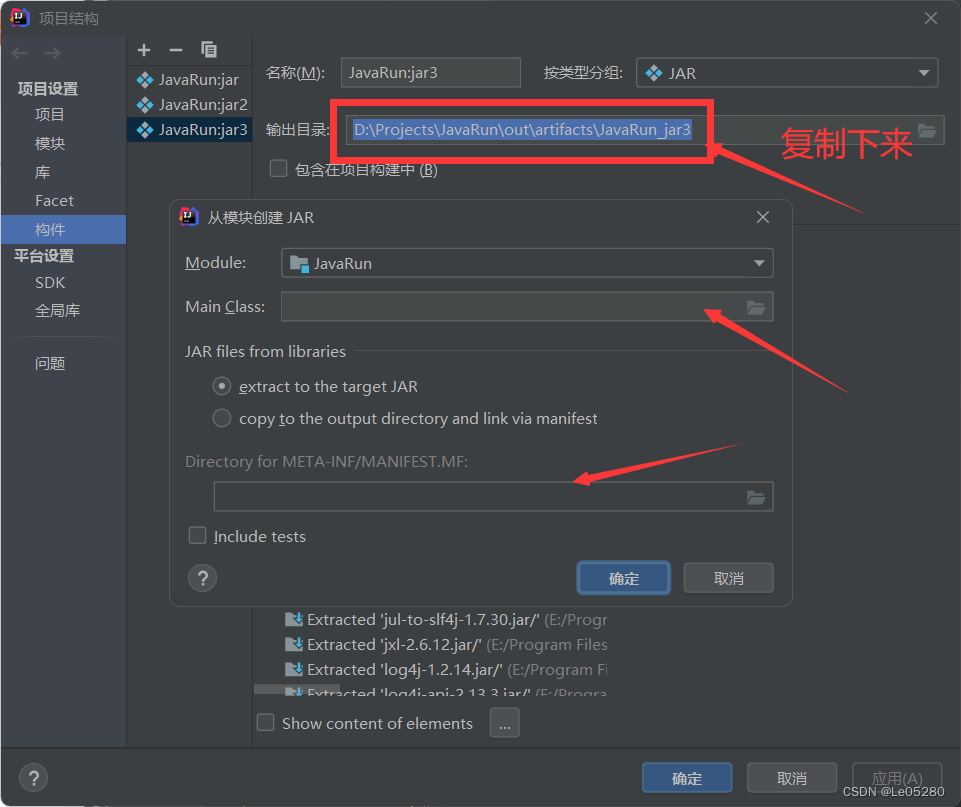Open the 按类型分组 JAR dropdown
Image resolution: width=961 pixels, height=807 pixels.
click(x=787, y=72)
